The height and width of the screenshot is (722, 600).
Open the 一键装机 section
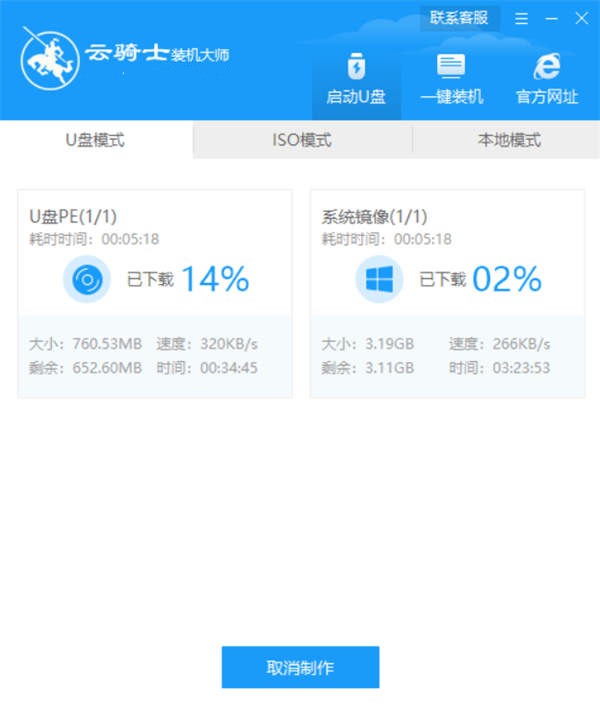[x=451, y=79]
